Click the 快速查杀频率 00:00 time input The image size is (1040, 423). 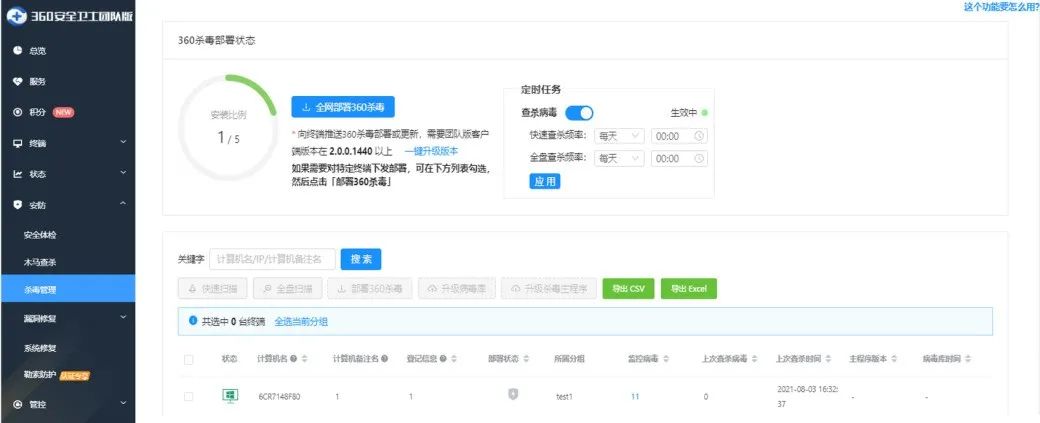pyautogui.click(x=679, y=136)
